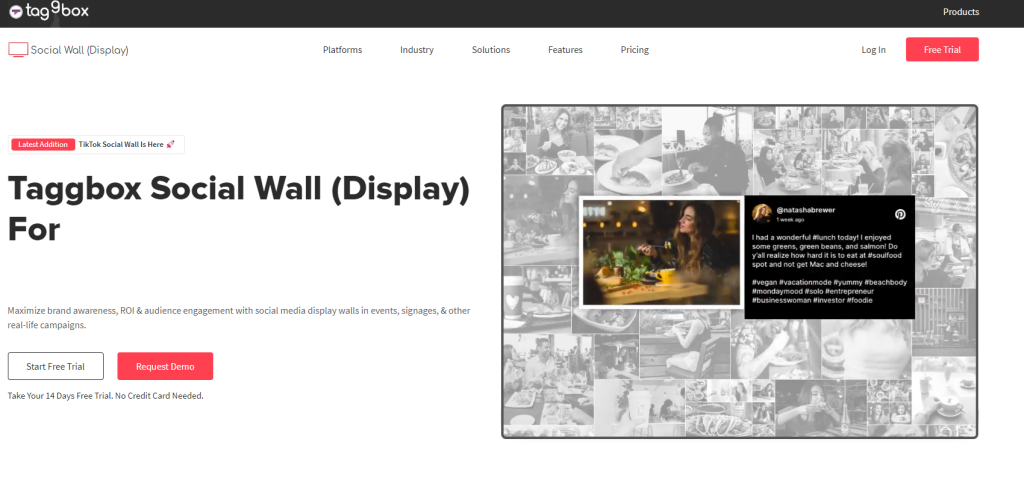
Task: Click the Social Wall (Display) monitor icon
Action: (18, 50)
